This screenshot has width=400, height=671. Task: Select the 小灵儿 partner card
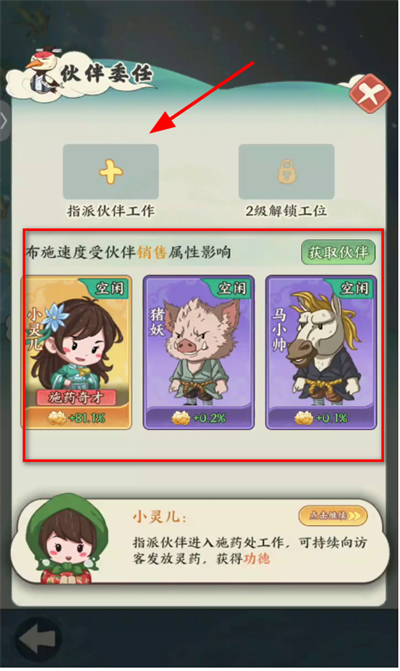[77, 353]
